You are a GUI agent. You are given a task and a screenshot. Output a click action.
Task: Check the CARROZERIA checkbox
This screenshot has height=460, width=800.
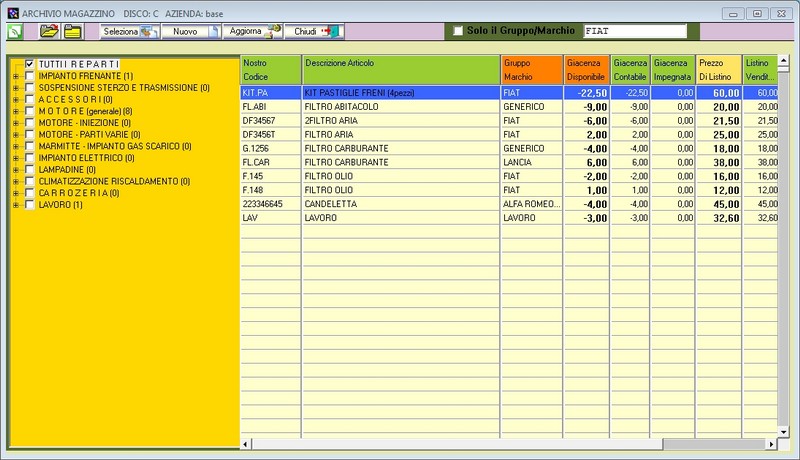click(30, 193)
